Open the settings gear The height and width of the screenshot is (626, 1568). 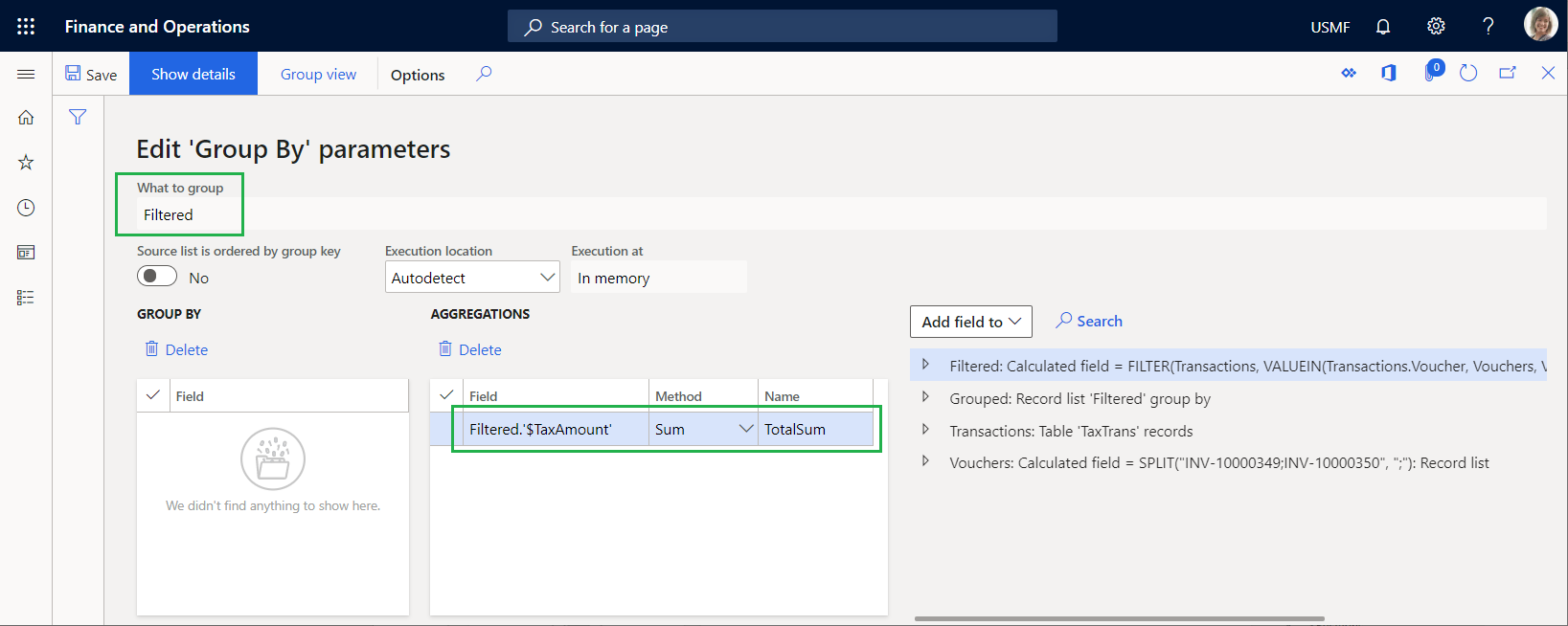coord(1436,26)
